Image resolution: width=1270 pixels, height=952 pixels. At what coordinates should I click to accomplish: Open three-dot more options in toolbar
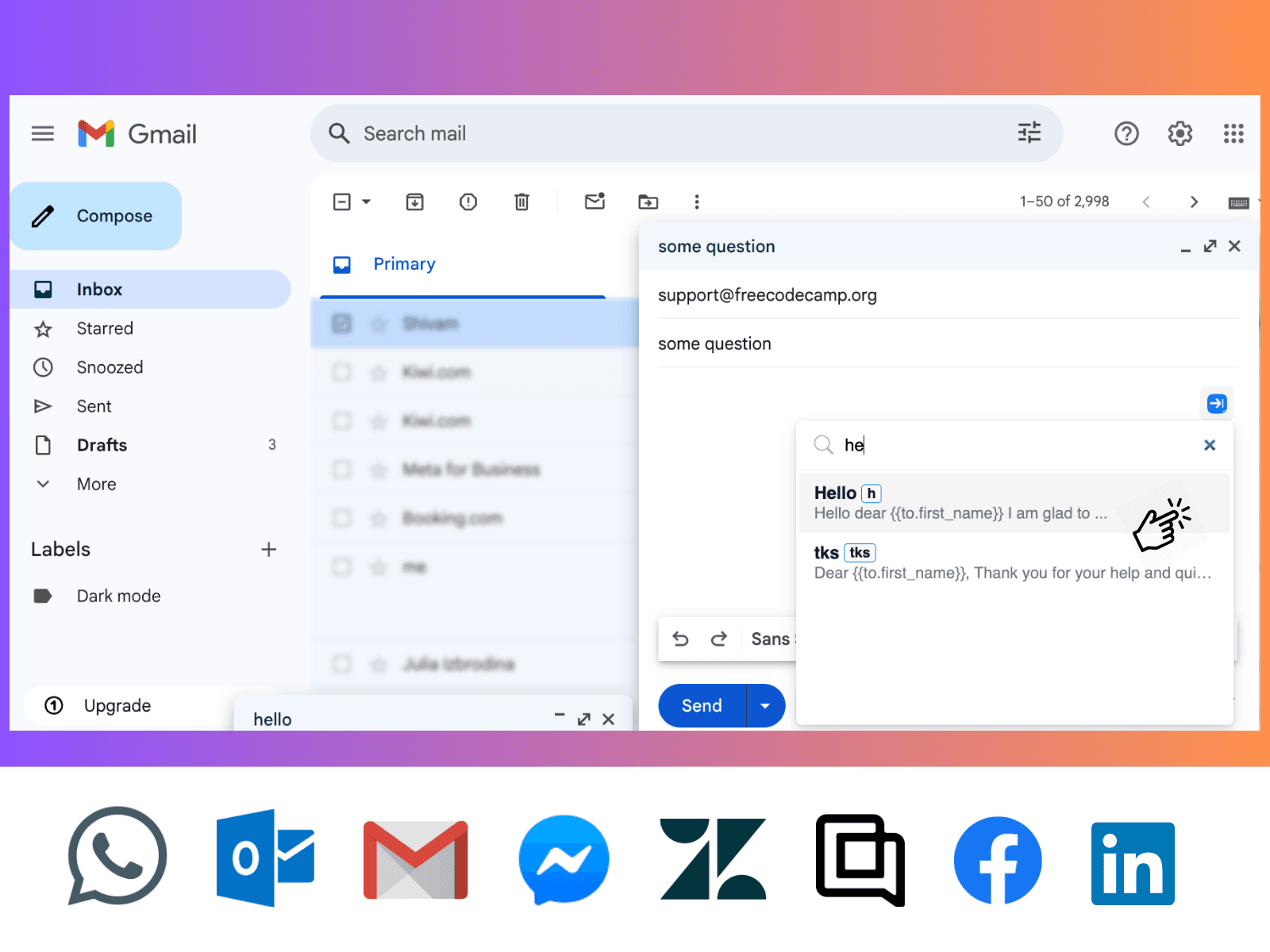[697, 202]
